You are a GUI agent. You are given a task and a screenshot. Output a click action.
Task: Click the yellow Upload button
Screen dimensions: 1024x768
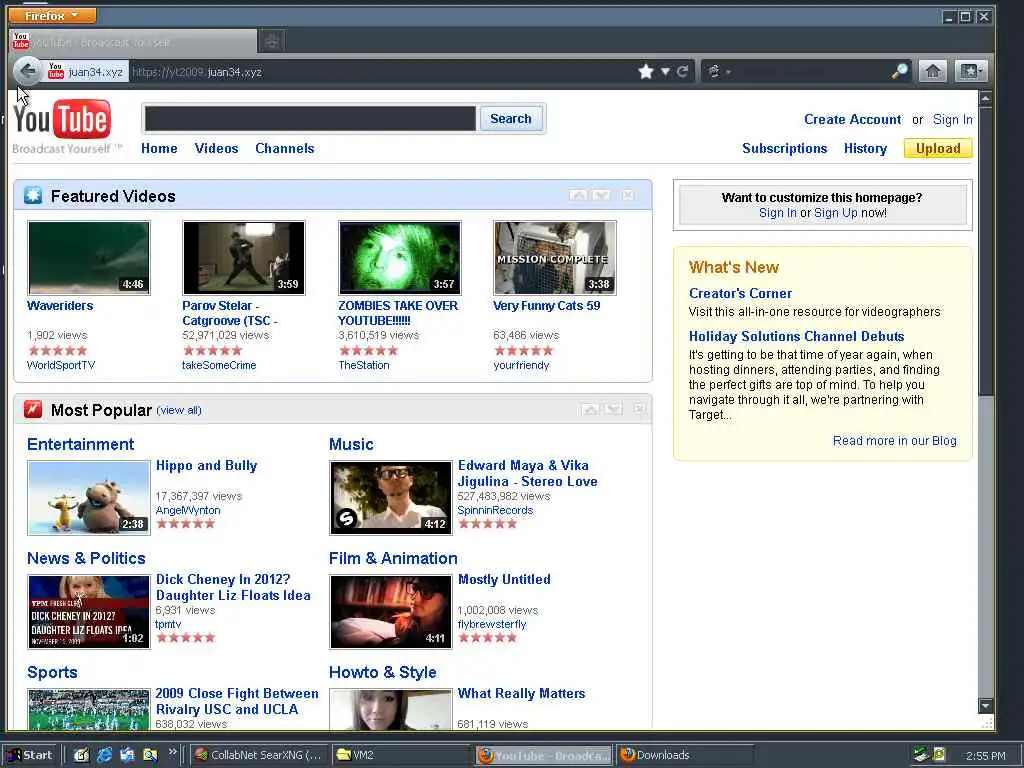[x=938, y=148]
